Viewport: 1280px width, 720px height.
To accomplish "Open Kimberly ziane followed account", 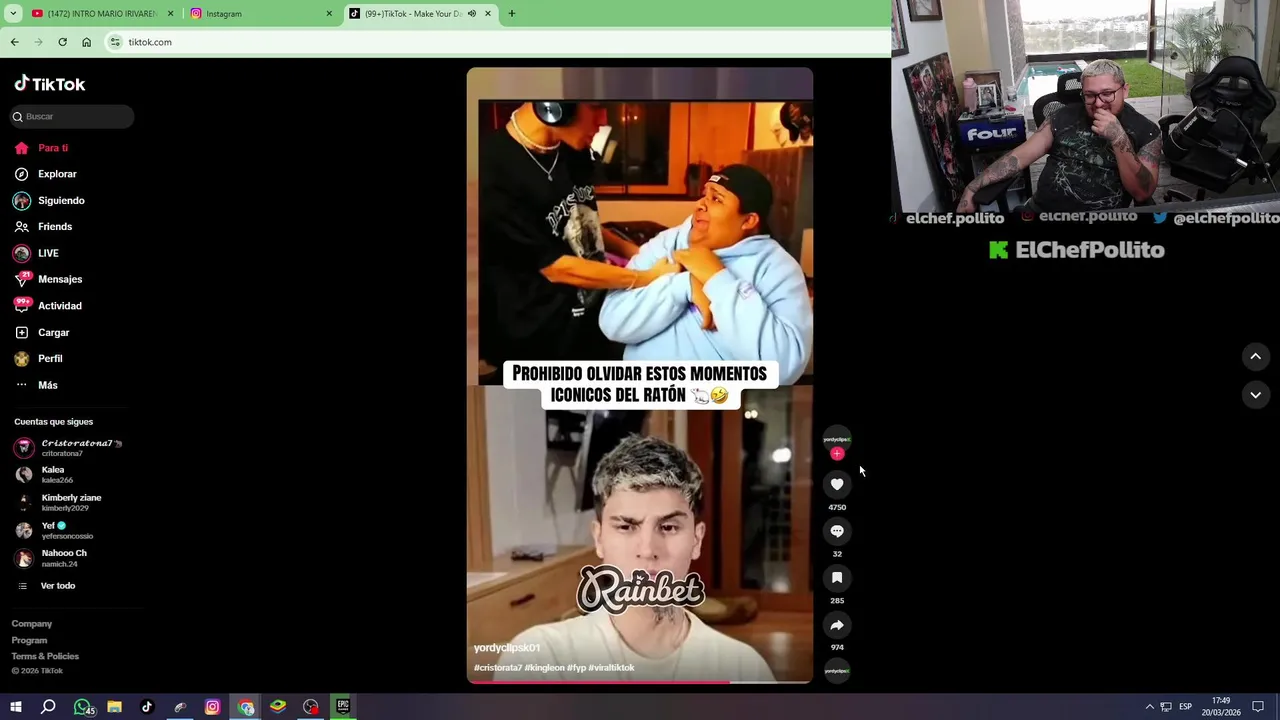I will coord(58,502).
